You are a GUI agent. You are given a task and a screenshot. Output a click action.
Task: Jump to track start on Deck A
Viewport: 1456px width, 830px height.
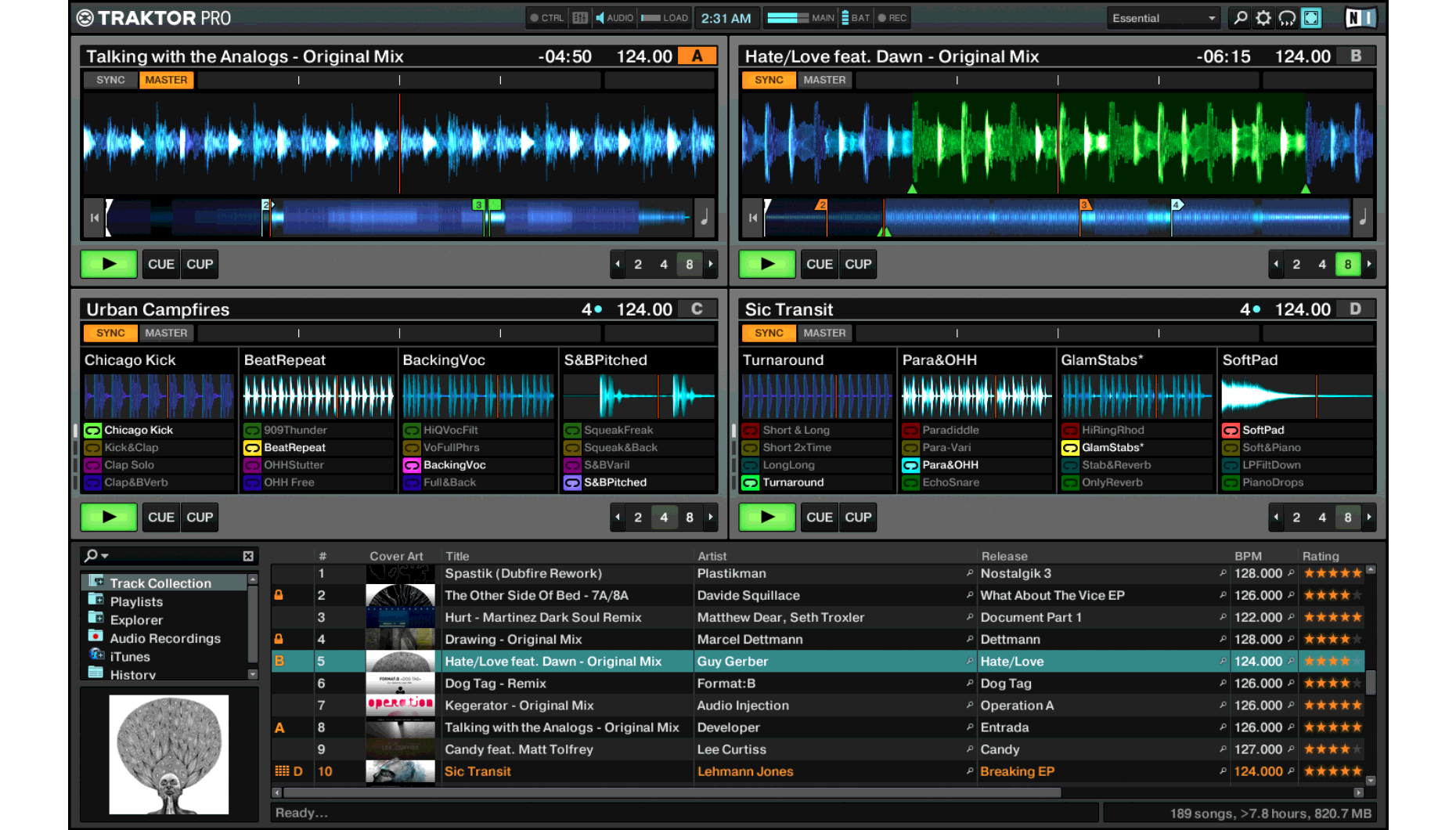tap(95, 218)
